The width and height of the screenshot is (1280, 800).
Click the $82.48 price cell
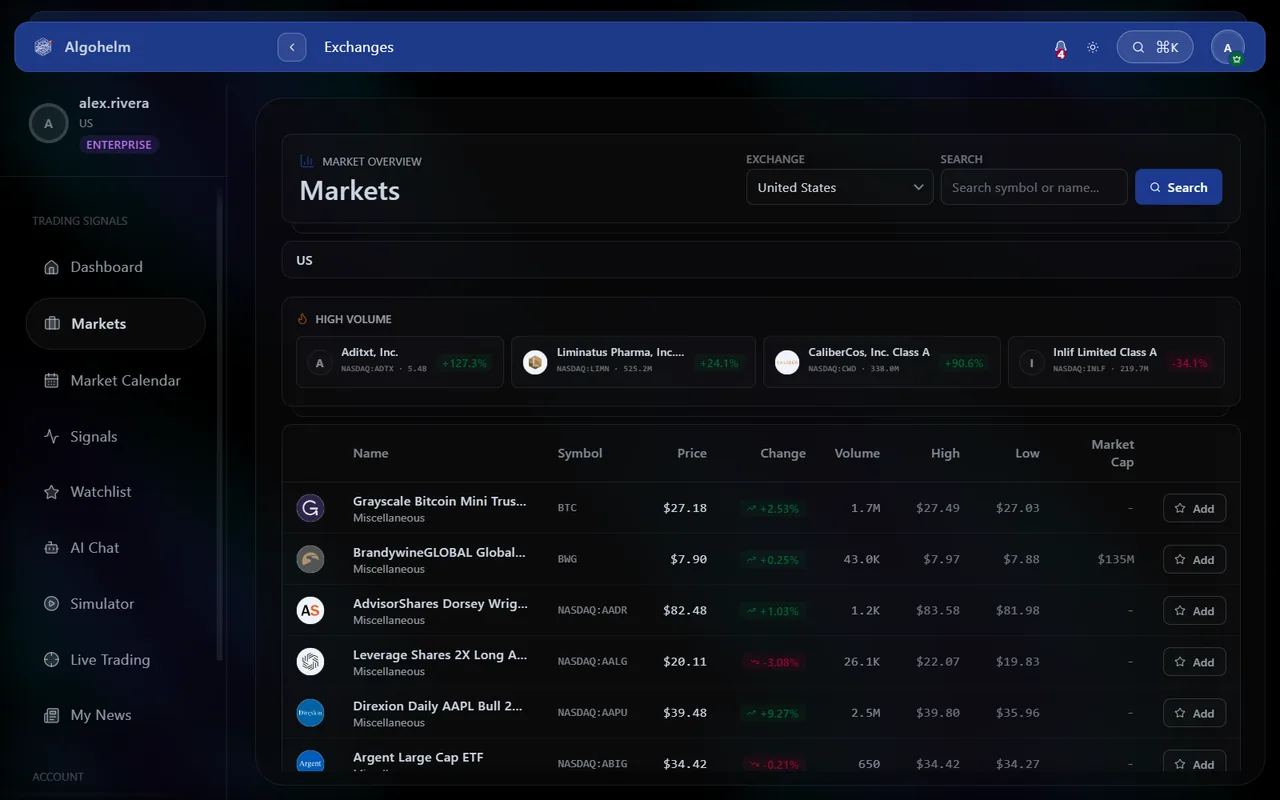[x=685, y=610]
